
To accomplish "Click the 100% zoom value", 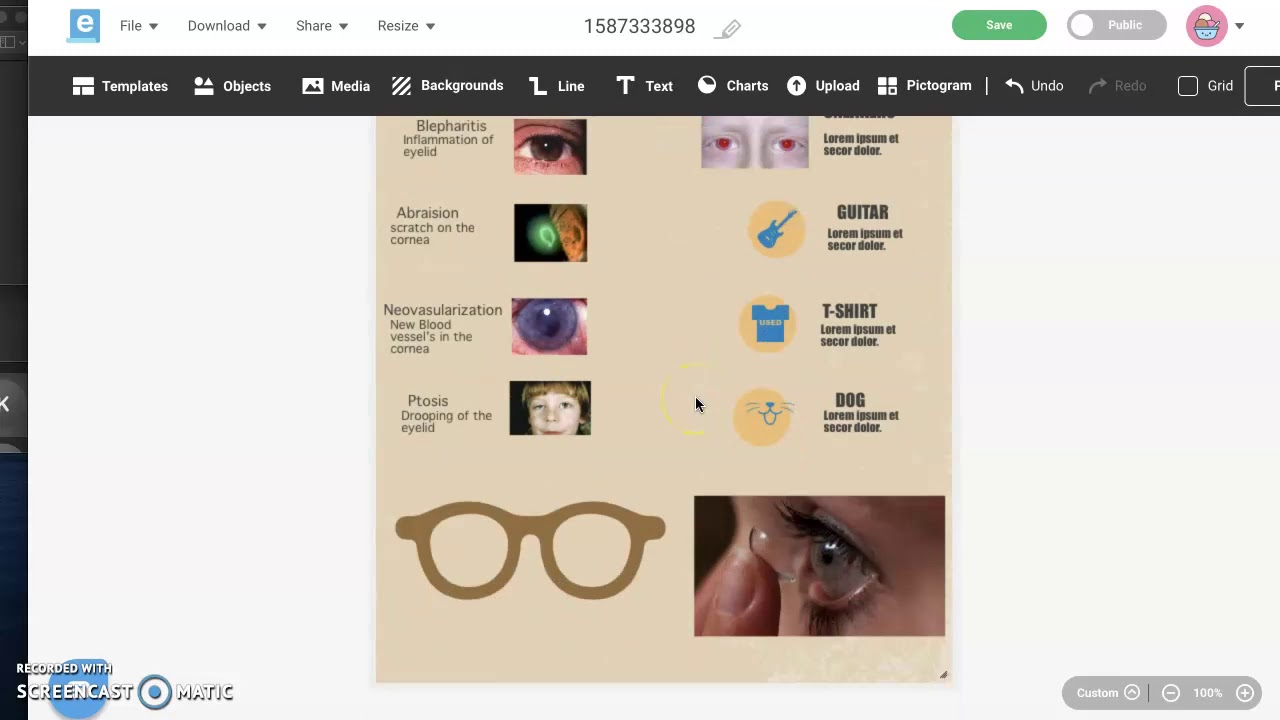I will click(1208, 693).
